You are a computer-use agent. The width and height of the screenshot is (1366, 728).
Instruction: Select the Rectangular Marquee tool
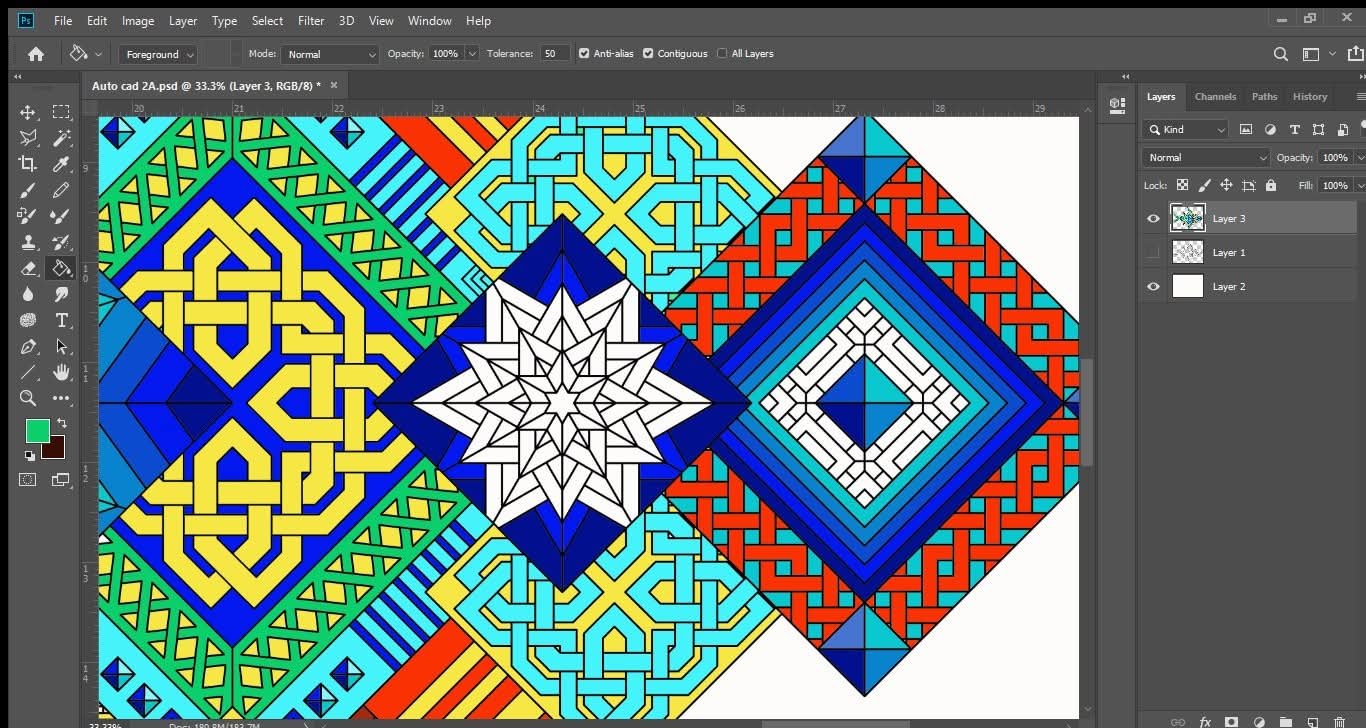[x=61, y=112]
